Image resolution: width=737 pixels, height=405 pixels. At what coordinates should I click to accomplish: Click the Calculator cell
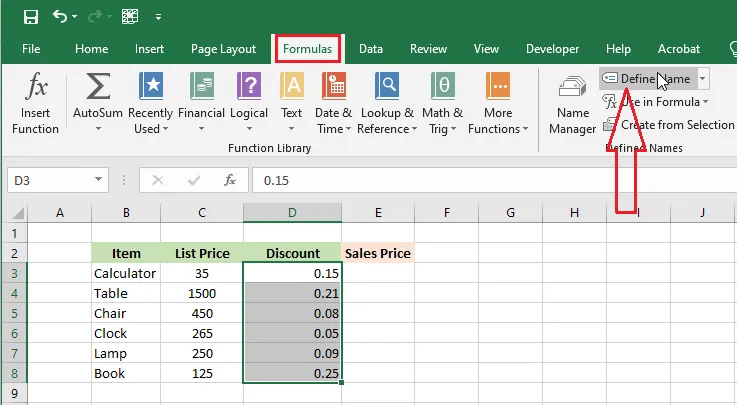pos(126,273)
